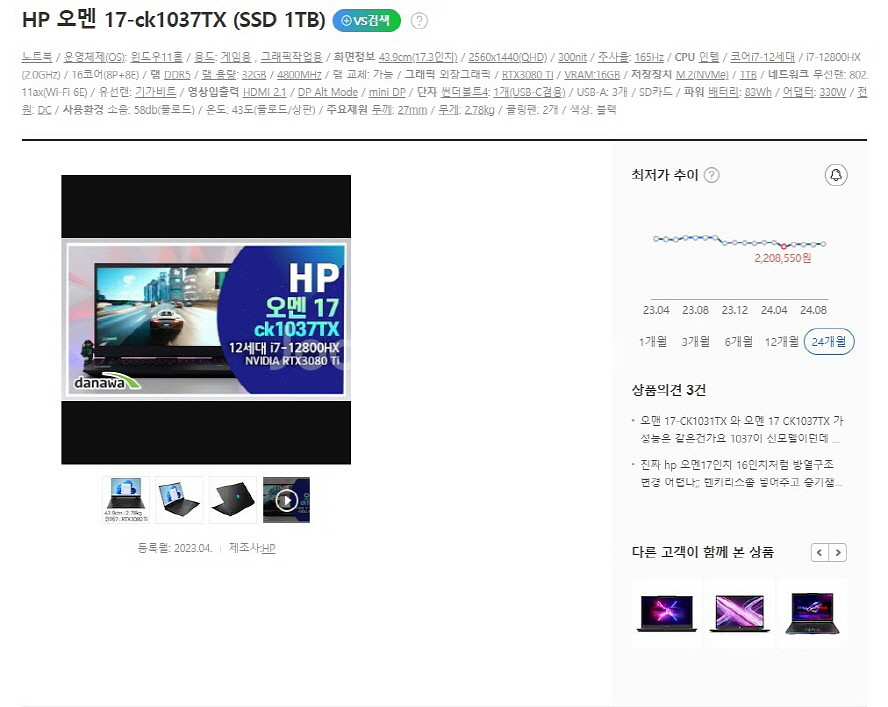Click the 최저가 추이 heading

point(665,175)
